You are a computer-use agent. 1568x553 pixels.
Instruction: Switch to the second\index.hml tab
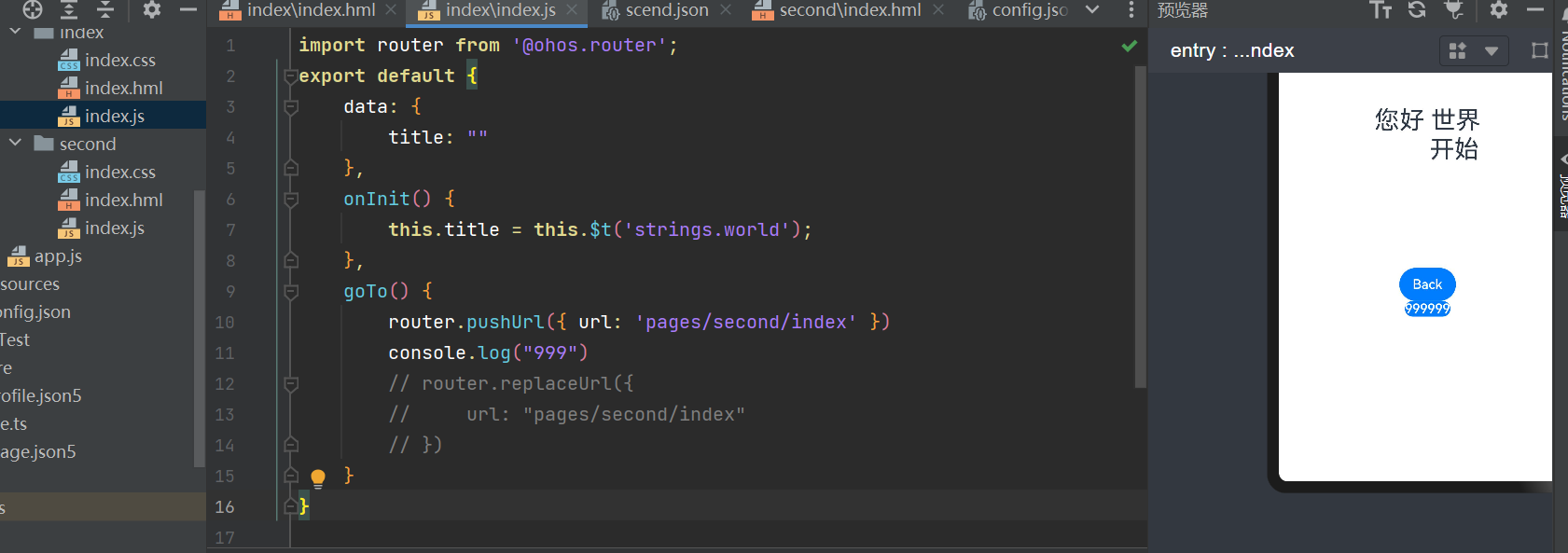(x=849, y=10)
